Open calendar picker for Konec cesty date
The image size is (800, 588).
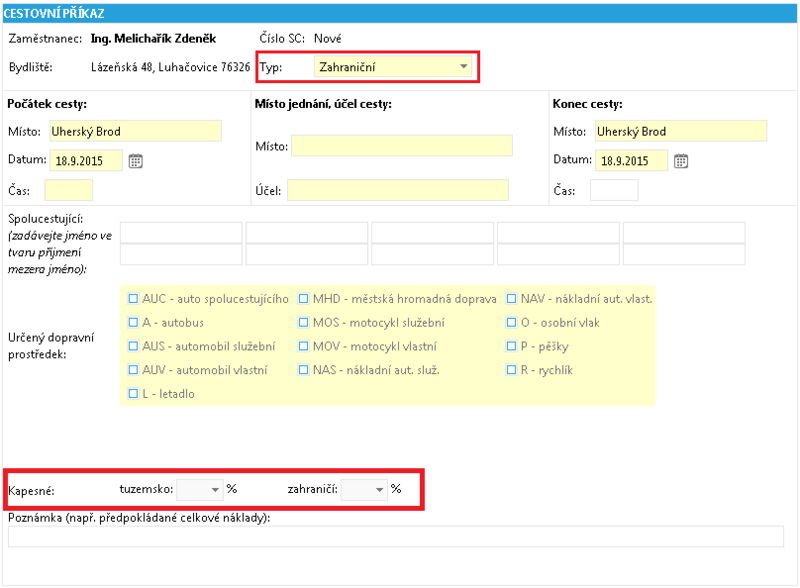click(681, 161)
